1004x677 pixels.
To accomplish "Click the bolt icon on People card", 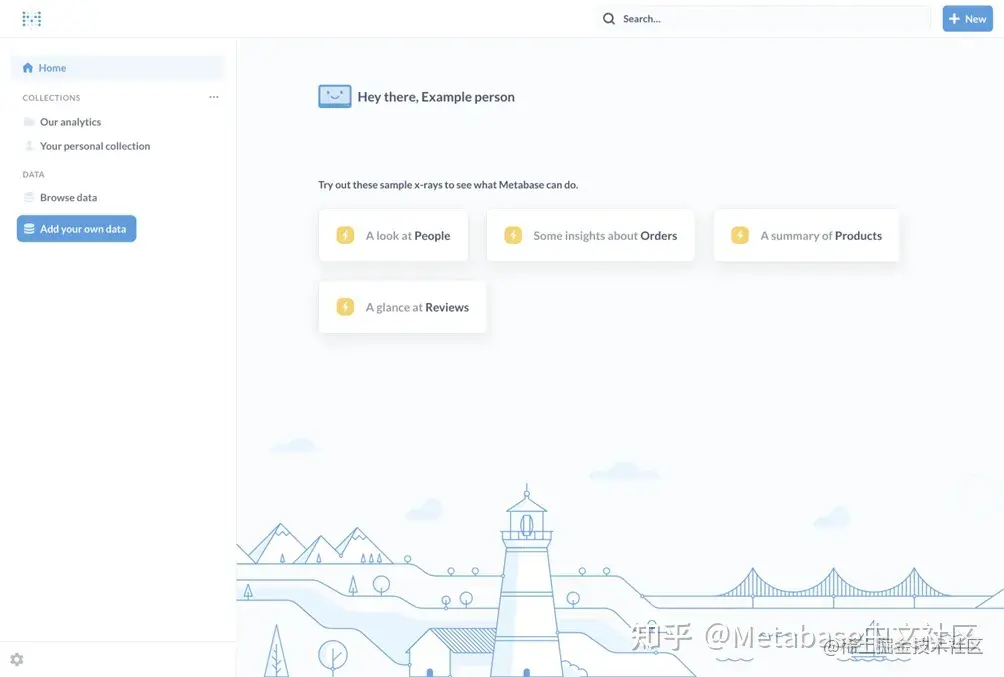I will pos(345,235).
